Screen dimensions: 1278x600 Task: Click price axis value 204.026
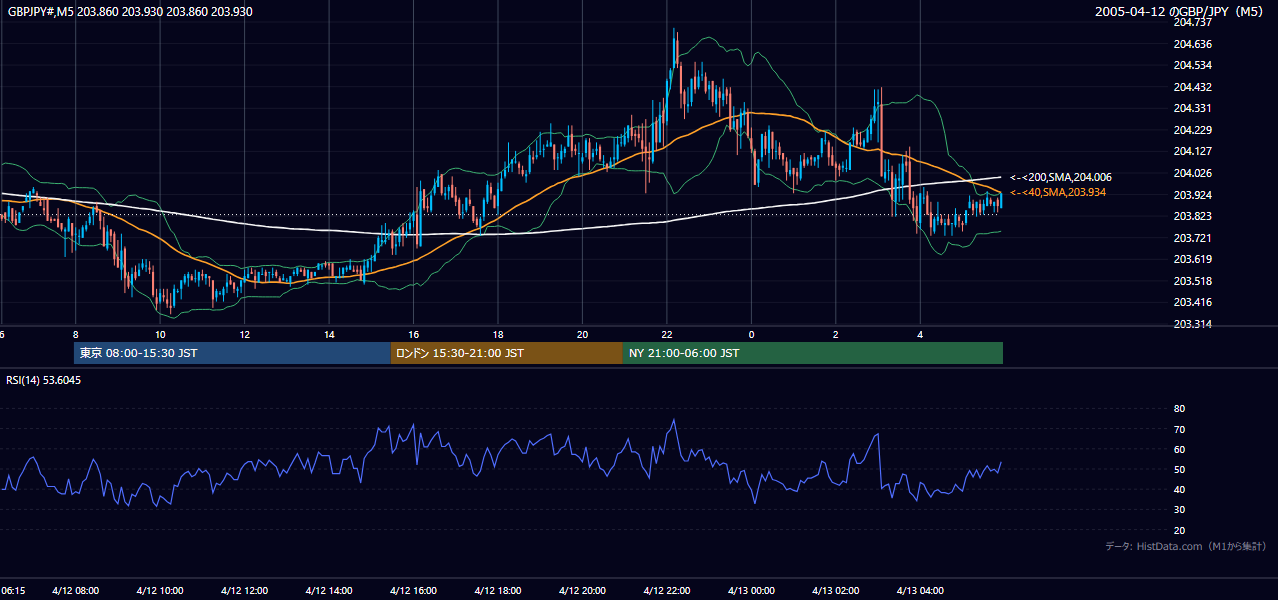click(x=1192, y=173)
